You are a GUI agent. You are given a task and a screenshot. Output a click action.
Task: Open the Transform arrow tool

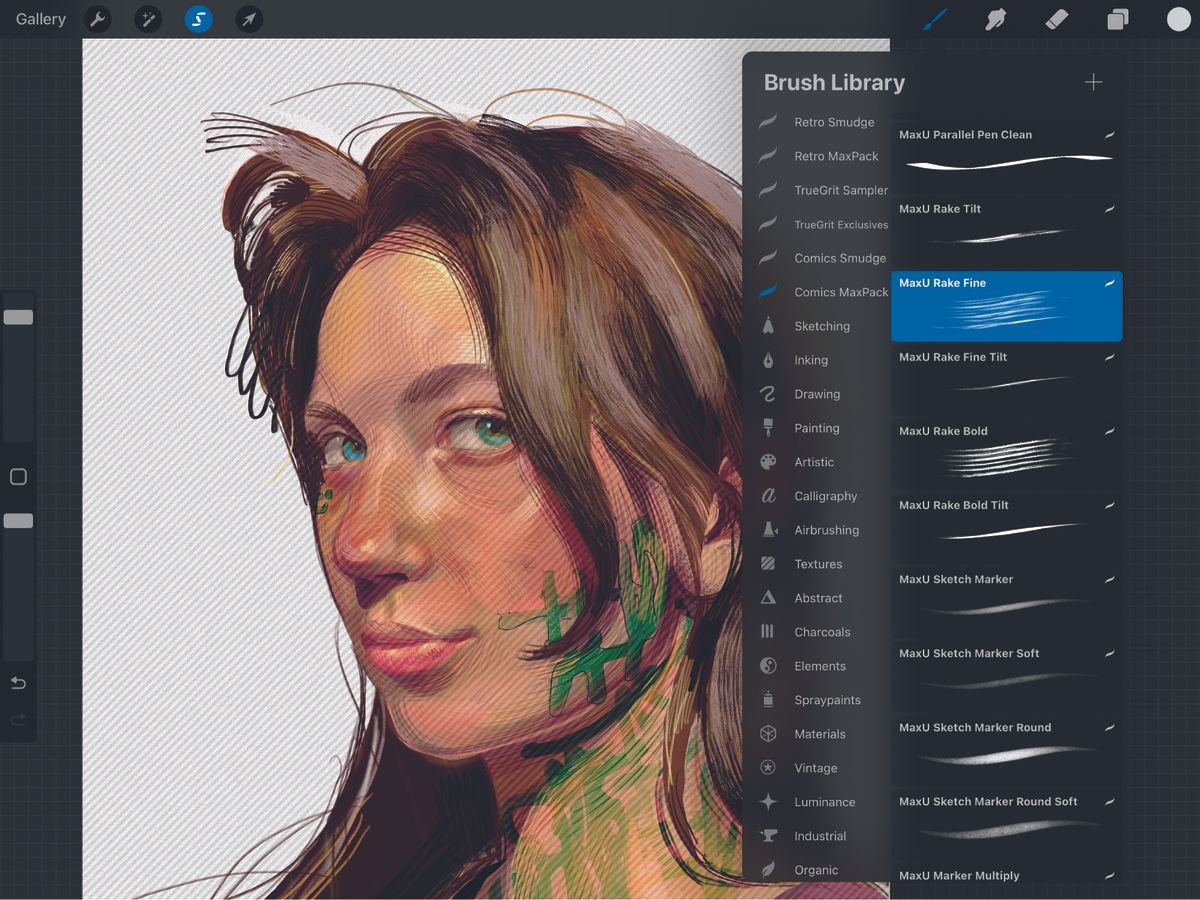(249, 19)
